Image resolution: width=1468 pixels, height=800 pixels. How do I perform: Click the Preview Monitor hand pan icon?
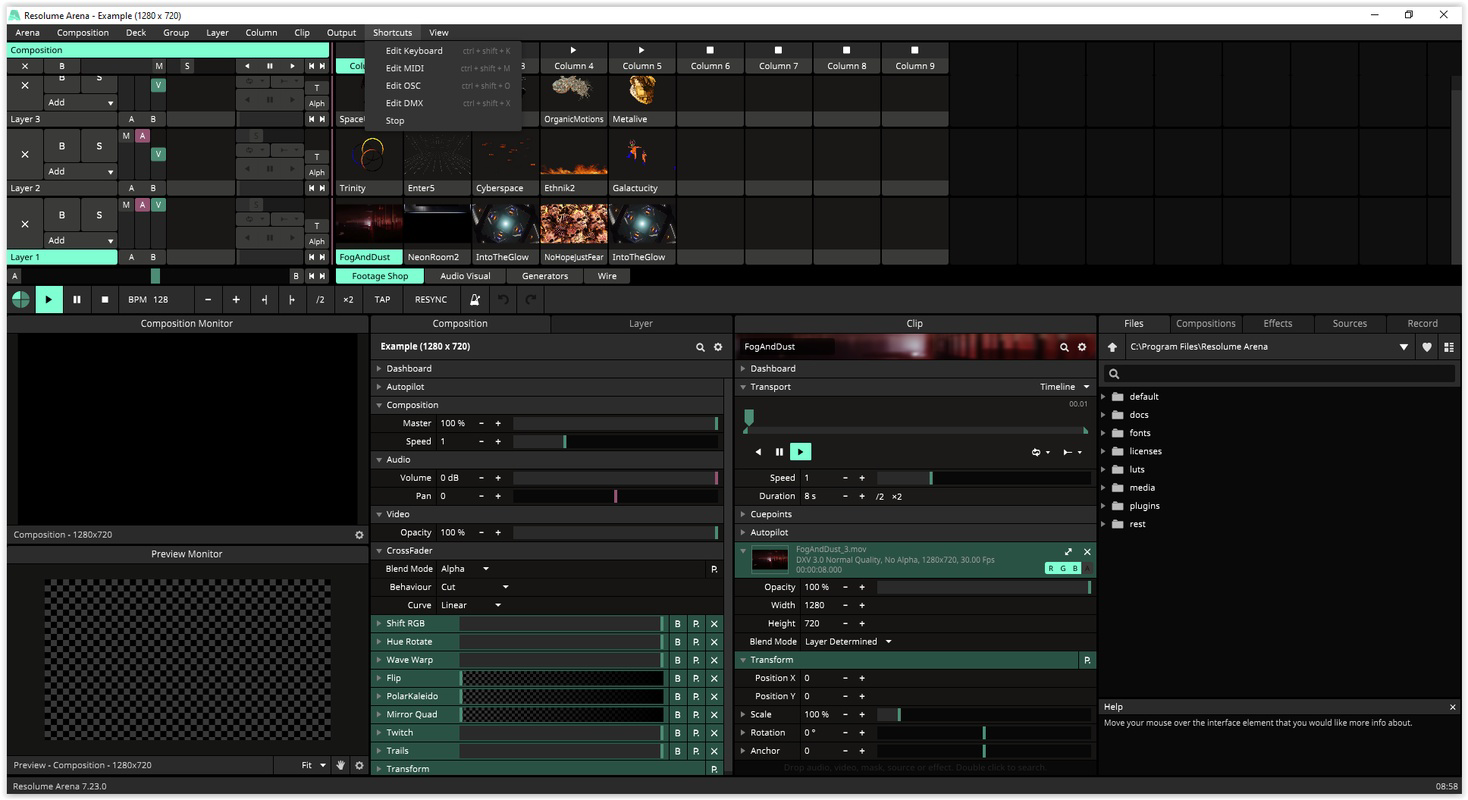click(340, 765)
